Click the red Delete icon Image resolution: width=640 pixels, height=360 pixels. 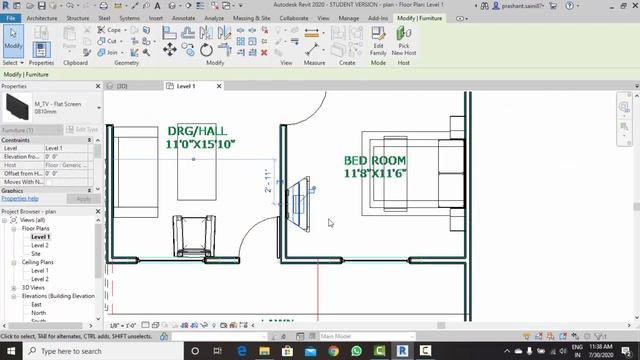click(x=264, y=52)
